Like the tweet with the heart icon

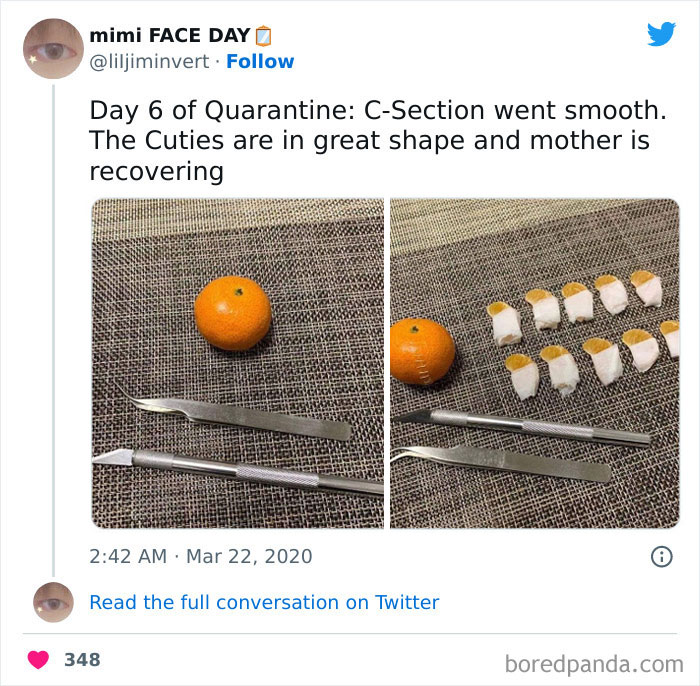coord(39,660)
